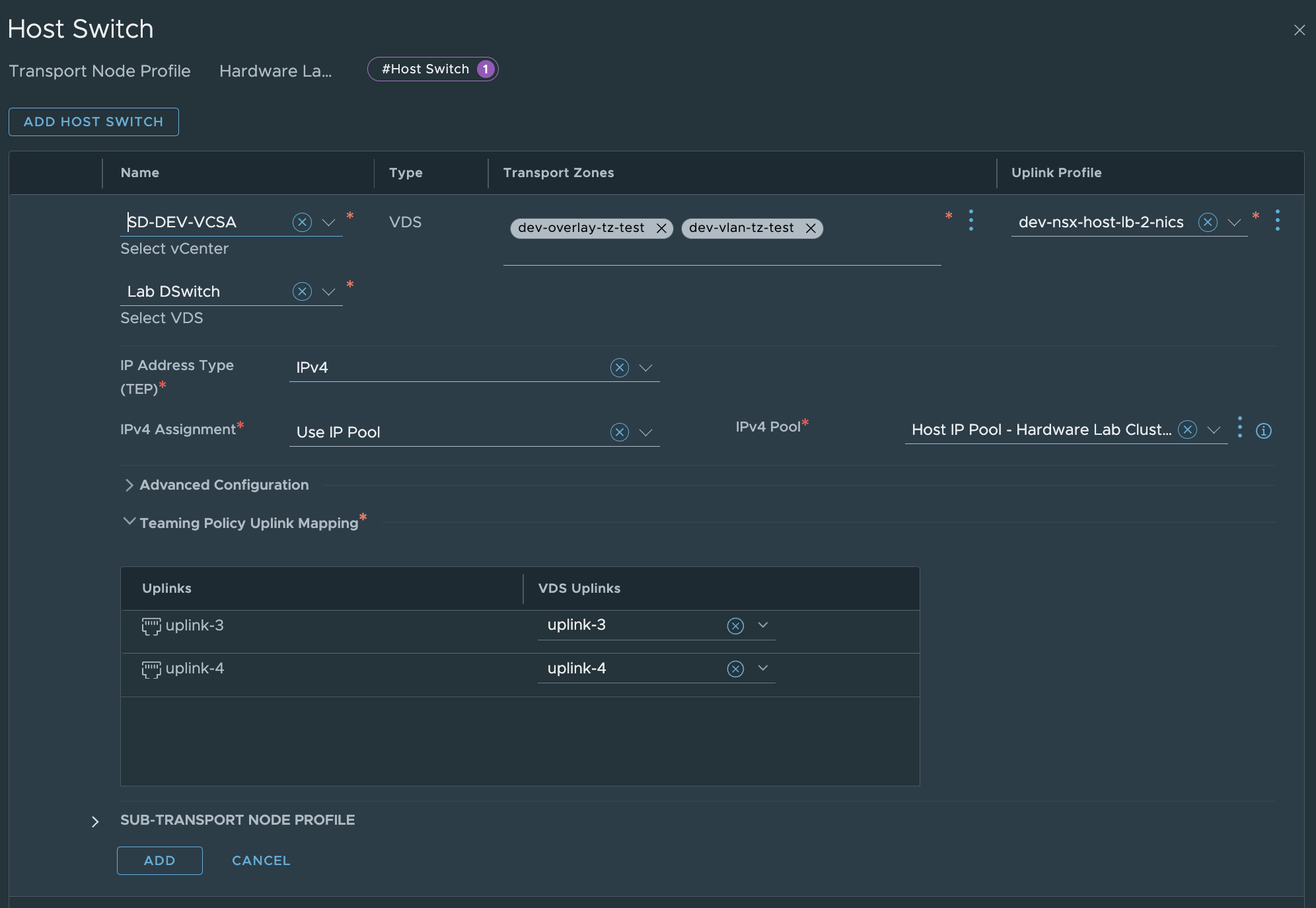This screenshot has height=908, width=1316.
Task: Clear the Lab DSwitch VDS selection
Action: pyautogui.click(x=302, y=291)
